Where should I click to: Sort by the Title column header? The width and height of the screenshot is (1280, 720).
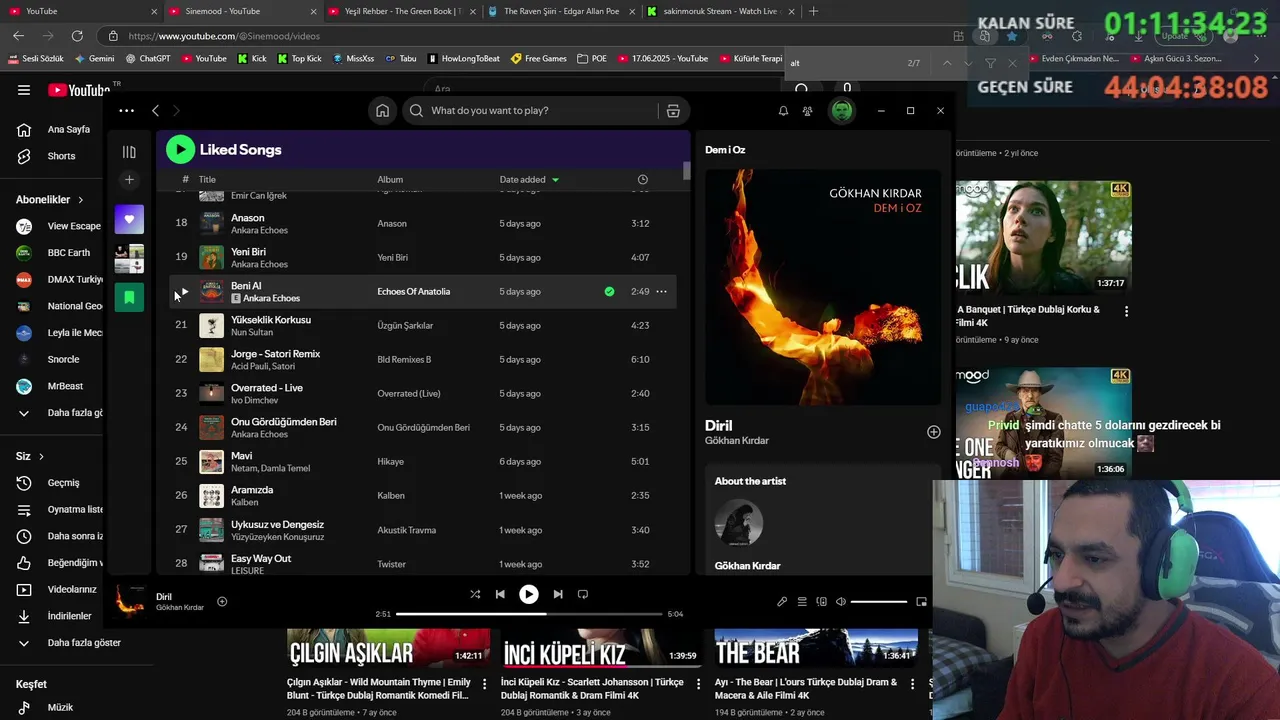coord(207,180)
